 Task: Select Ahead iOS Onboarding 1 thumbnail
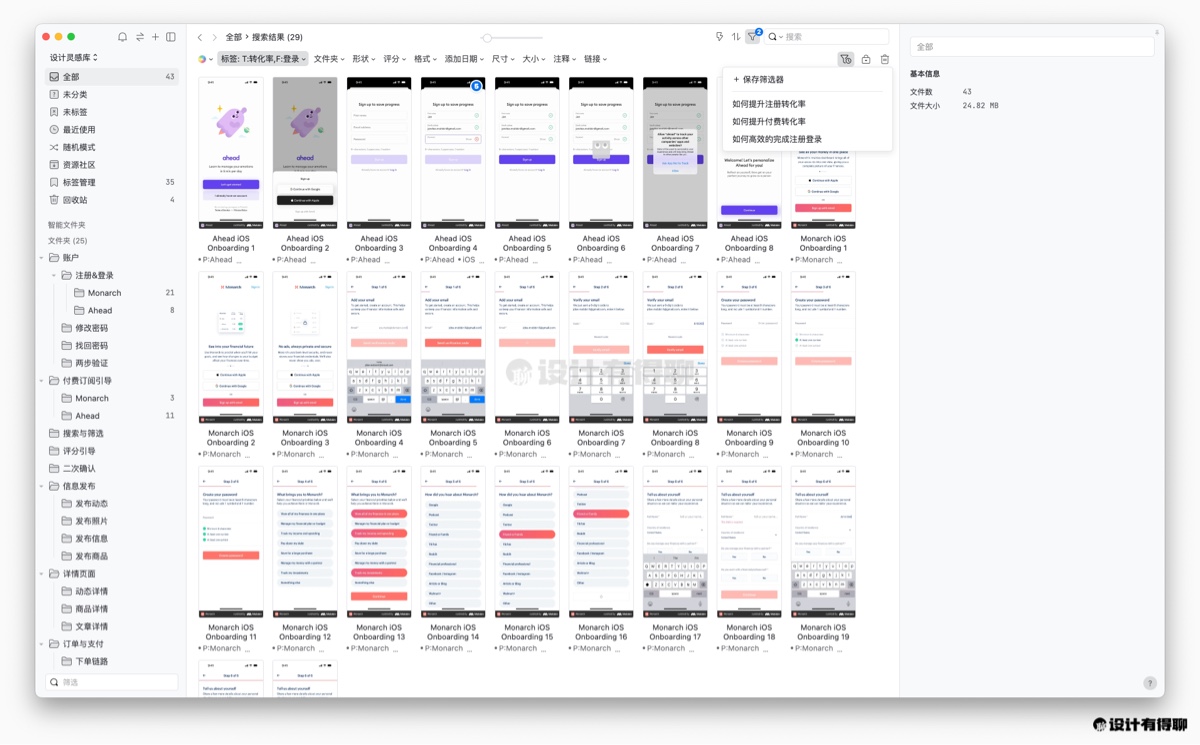231,154
